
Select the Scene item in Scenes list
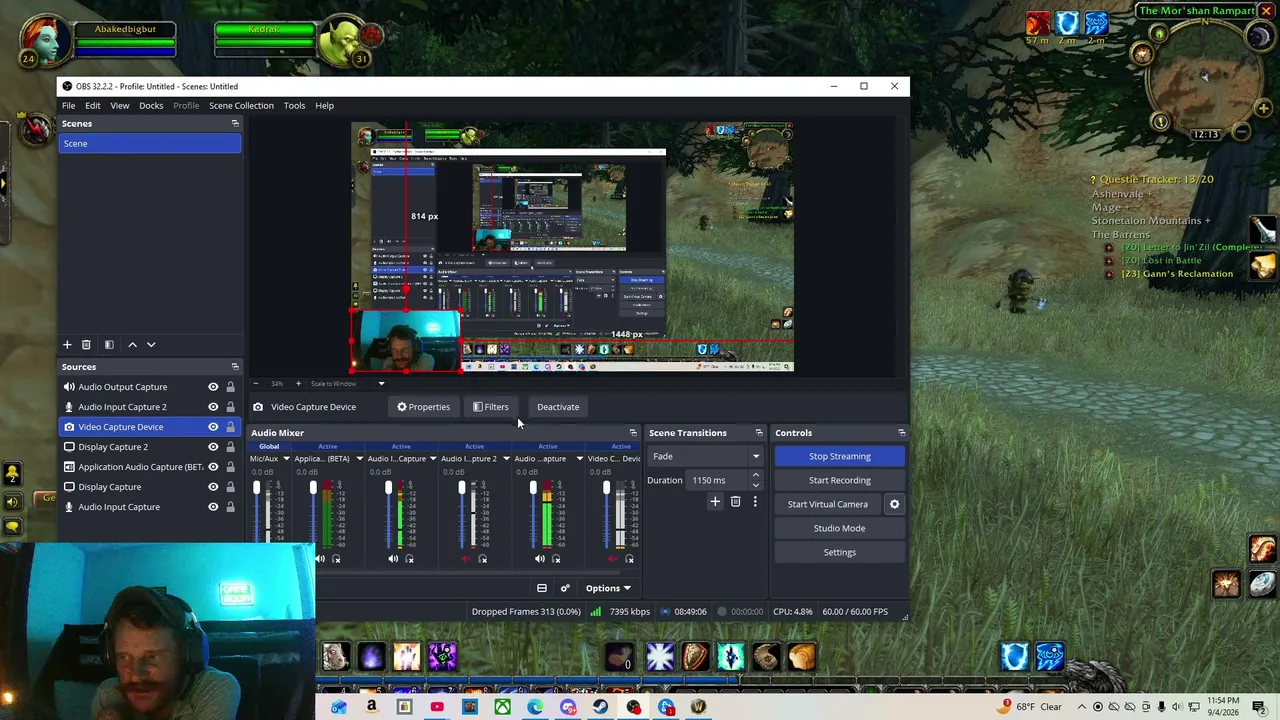[150, 144]
